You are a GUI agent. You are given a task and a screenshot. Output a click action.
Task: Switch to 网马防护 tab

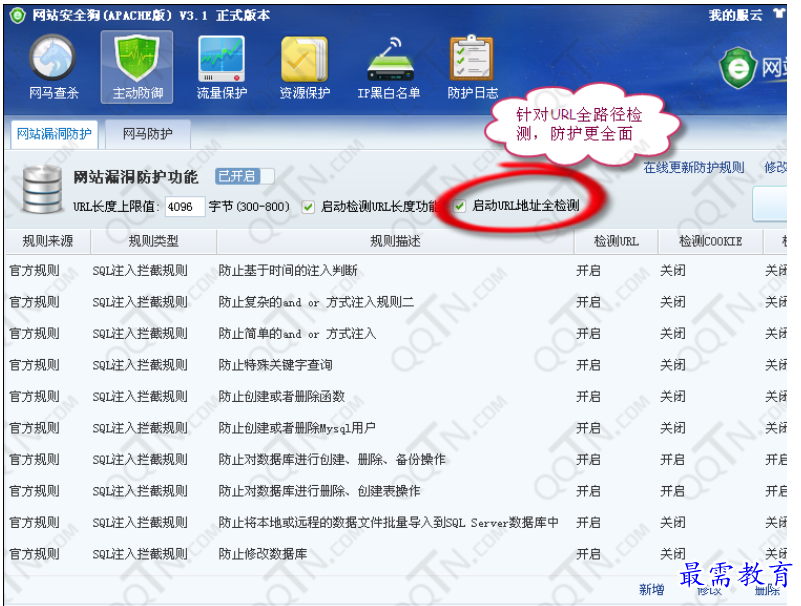(148, 134)
